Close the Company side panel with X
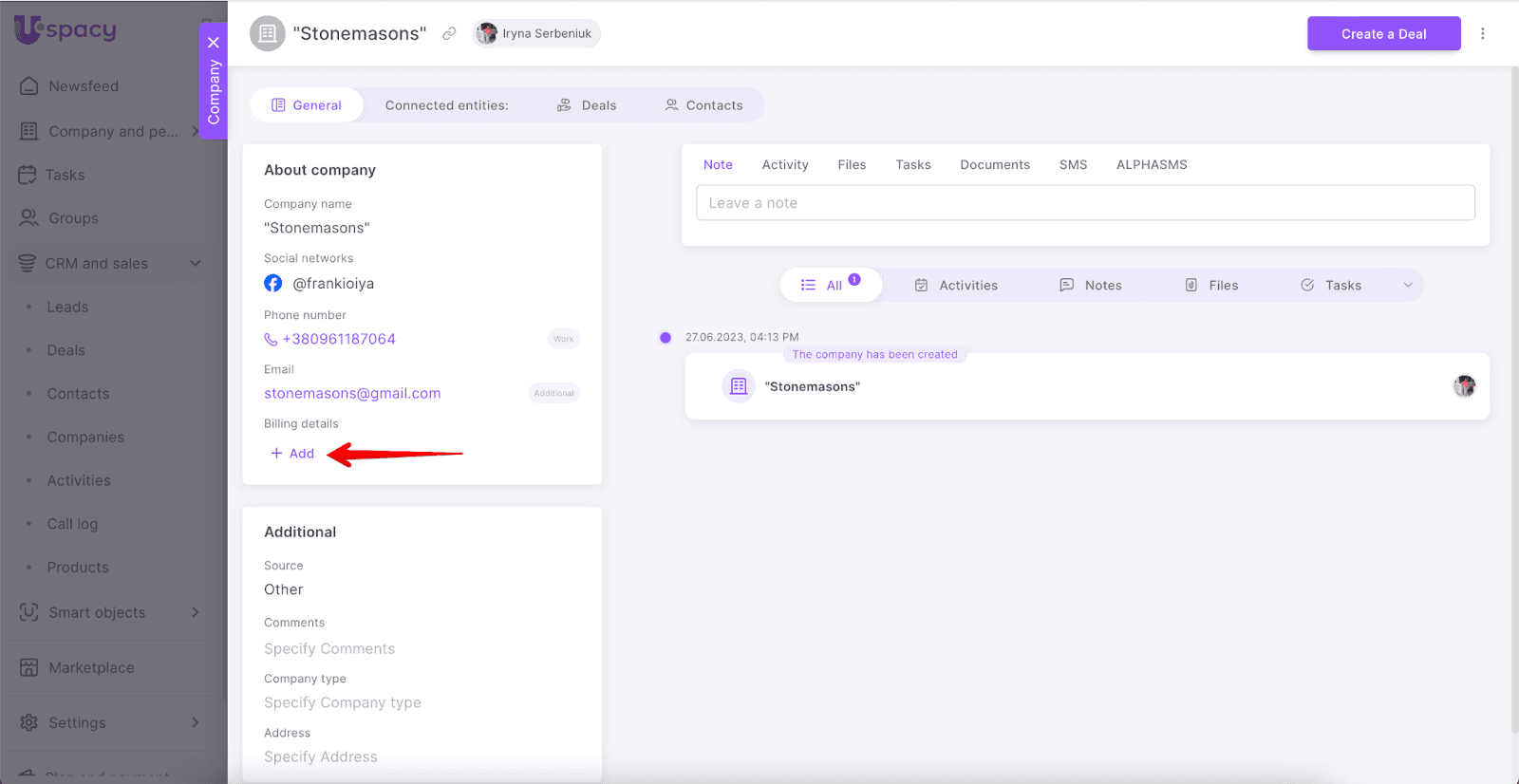The width and height of the screenshot is (1519, 784). tap(214, 43)
